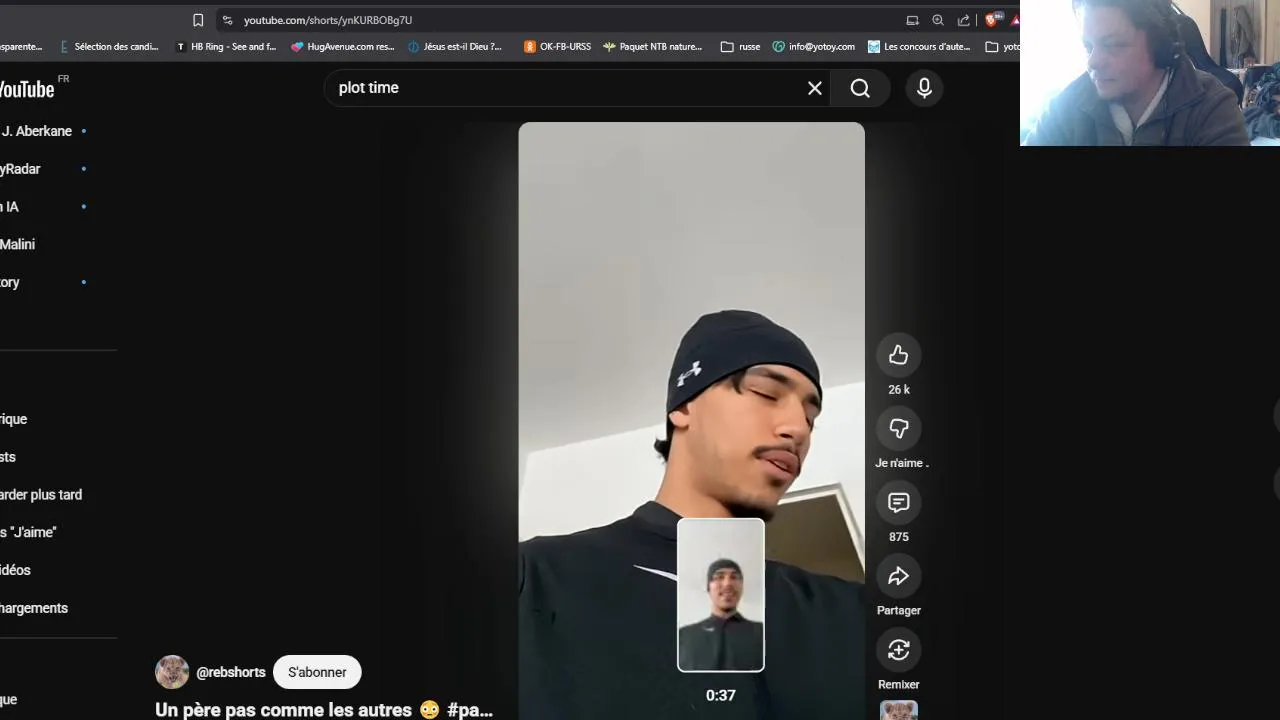Click the Remixer icon
1280x720 pixels.
(898, 650)
